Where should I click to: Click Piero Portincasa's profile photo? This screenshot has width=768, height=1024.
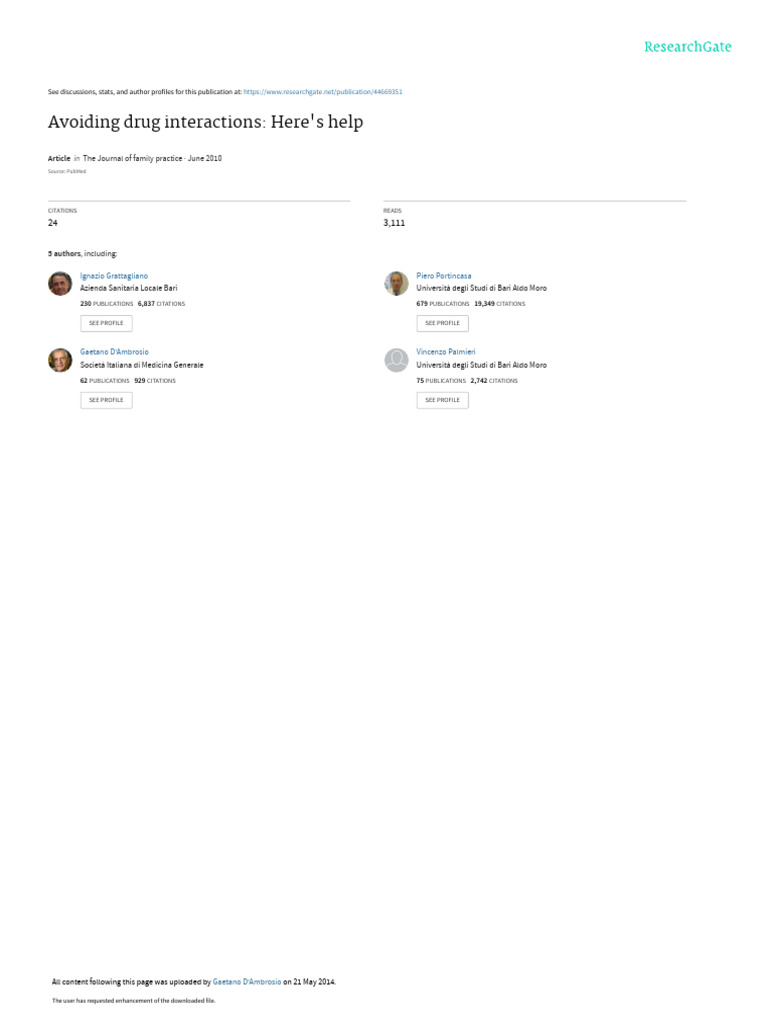point(396,283)
